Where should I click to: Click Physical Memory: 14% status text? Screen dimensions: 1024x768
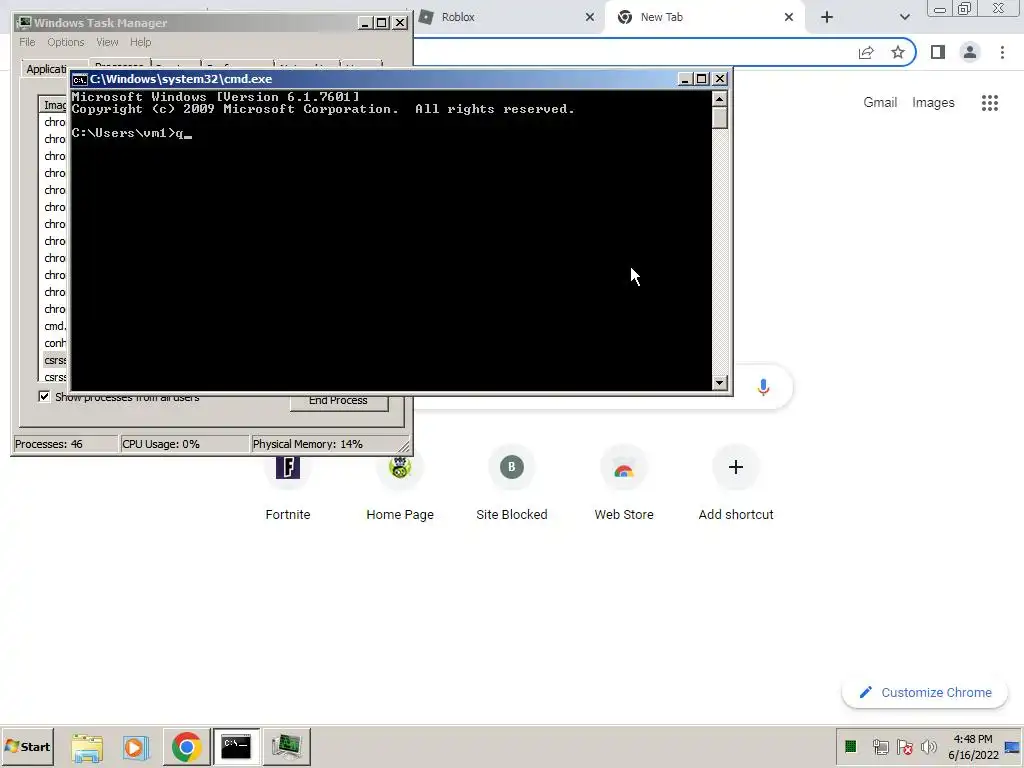coord(308,444)
